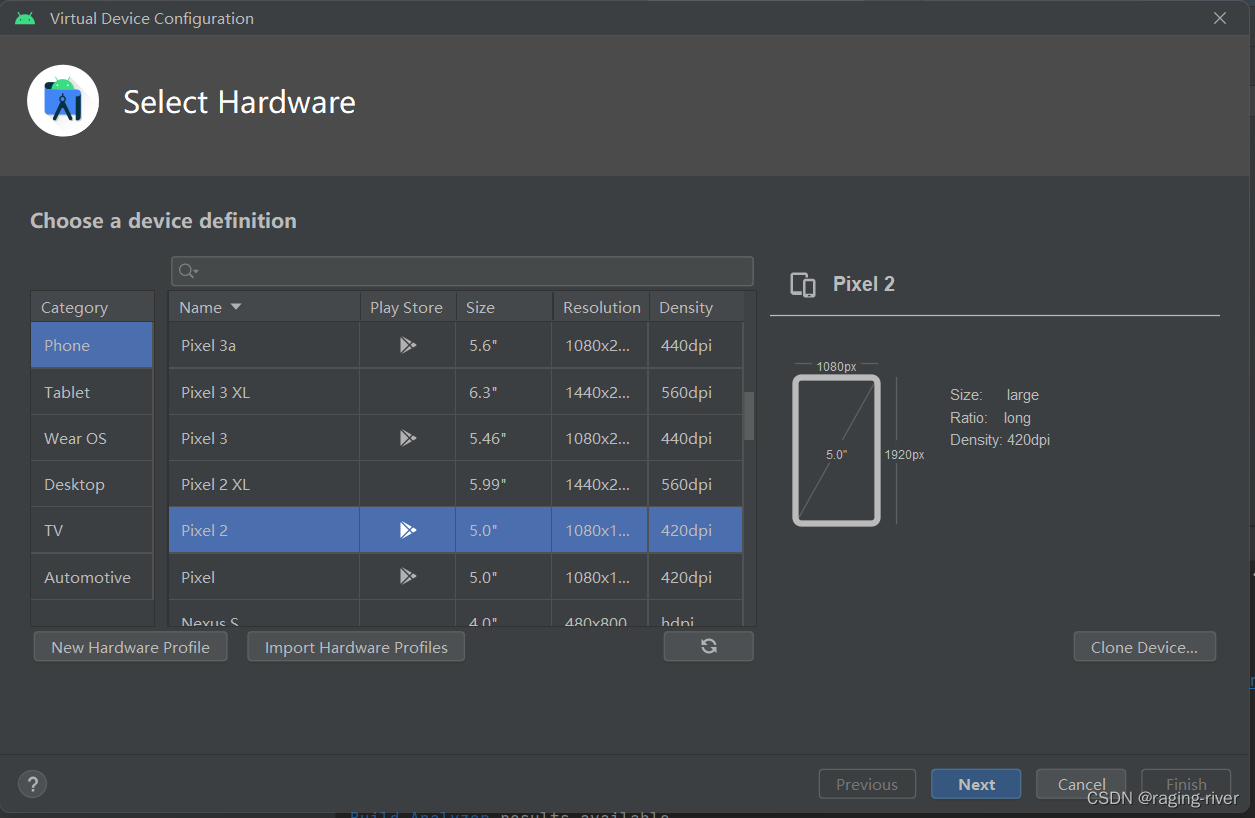Click the device table vertical scrollbar
This screenshot has width=1255, height=818.
(749, 416)
